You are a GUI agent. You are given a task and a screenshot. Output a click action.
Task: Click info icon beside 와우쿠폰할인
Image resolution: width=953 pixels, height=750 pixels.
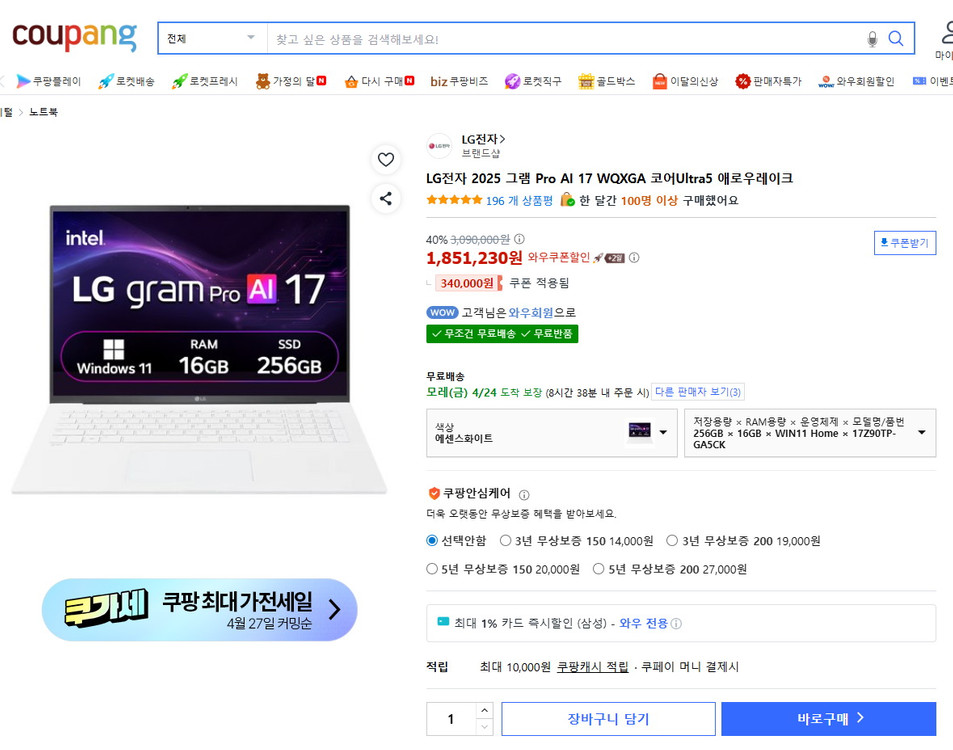634,258
